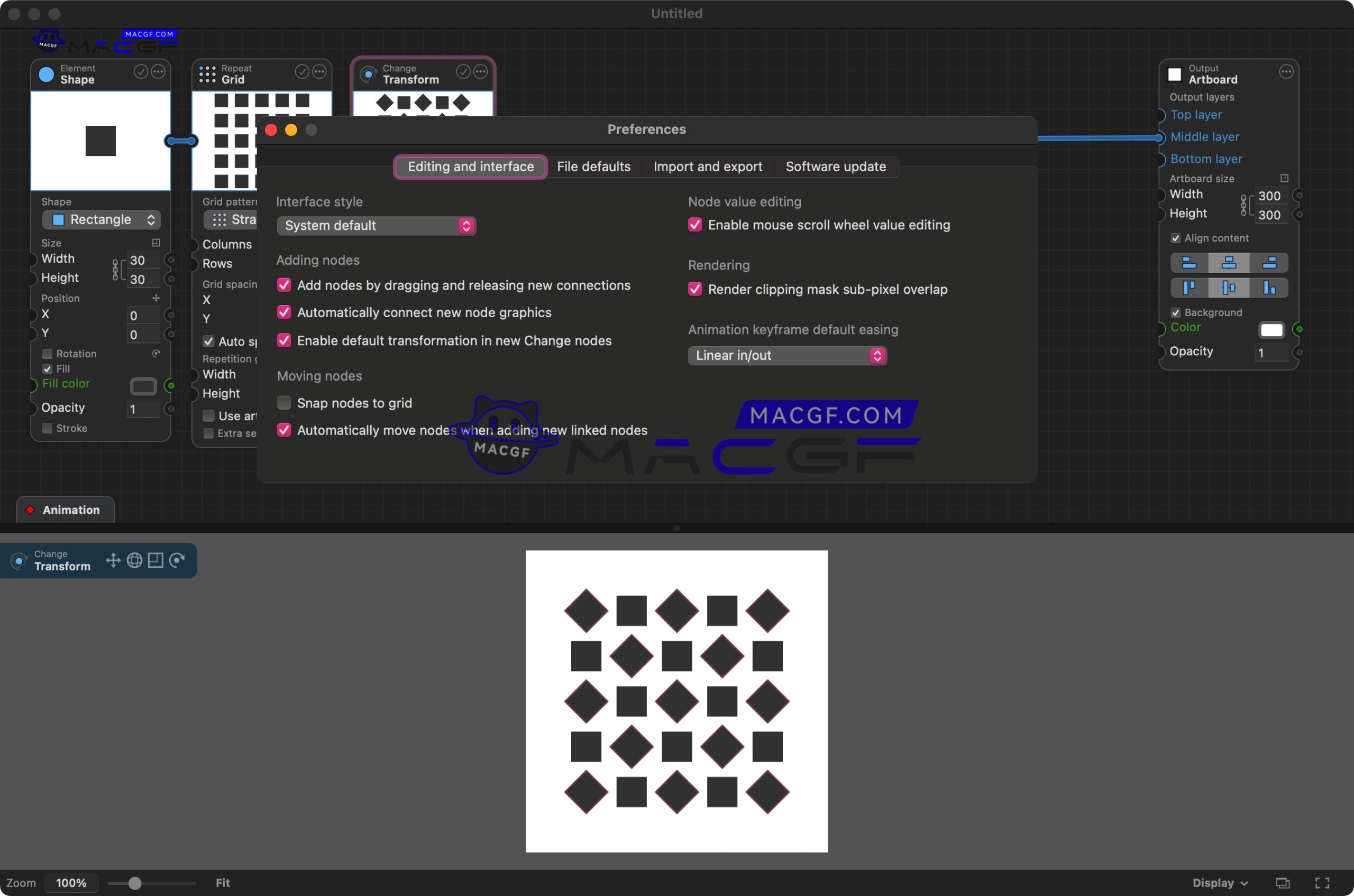
Task: Switch to the File defaults tab
Action: [x=593, y=167]
